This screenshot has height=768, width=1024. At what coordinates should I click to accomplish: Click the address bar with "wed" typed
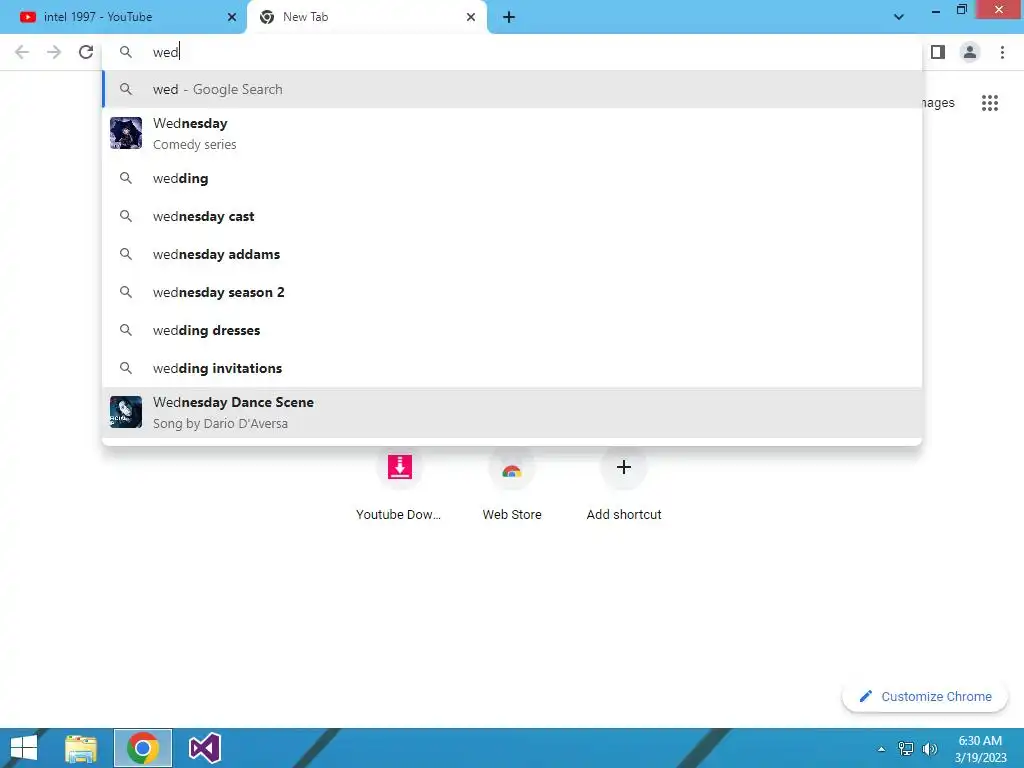pyautogui.click(x=512, y=52)
